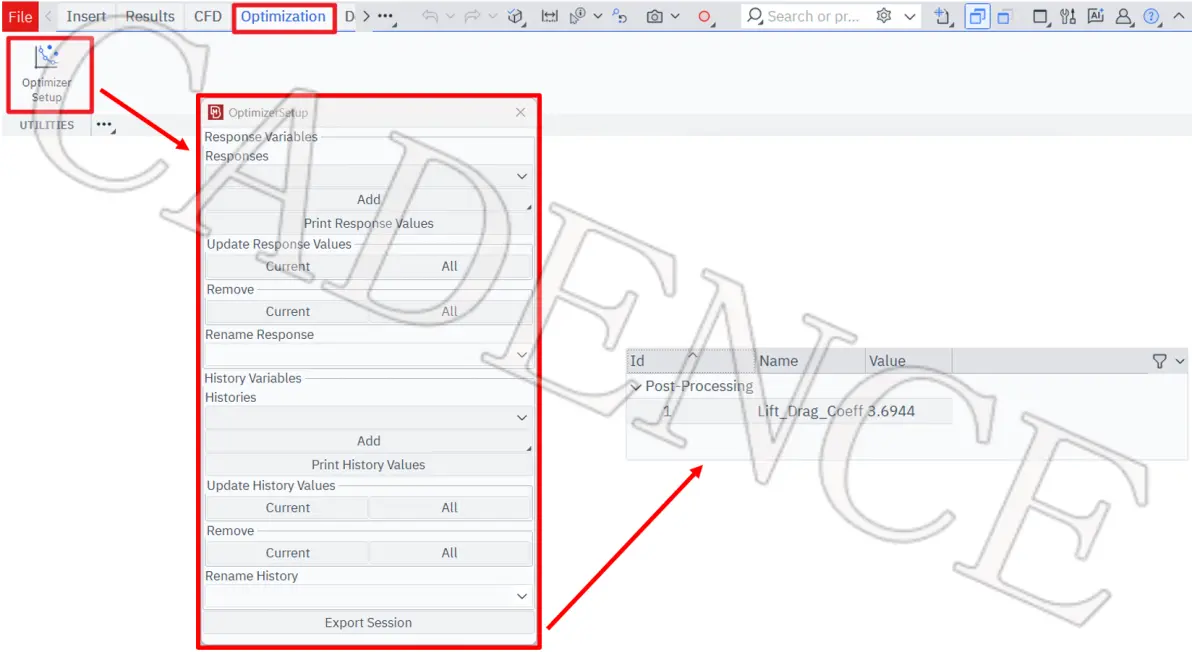Screen dimensions: 1192x652
Task: Click the filter funnel icon in table
Action: click(x=1159, y=361)
